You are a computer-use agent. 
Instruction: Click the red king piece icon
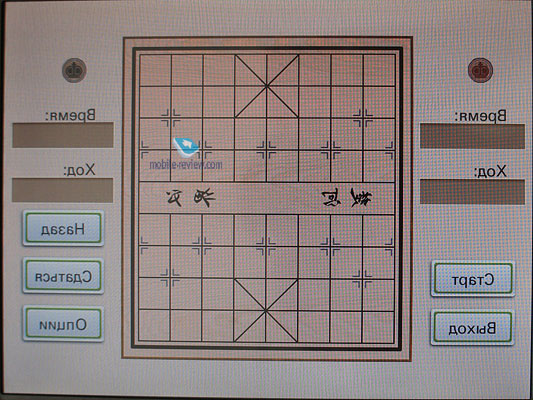[480, 70]
